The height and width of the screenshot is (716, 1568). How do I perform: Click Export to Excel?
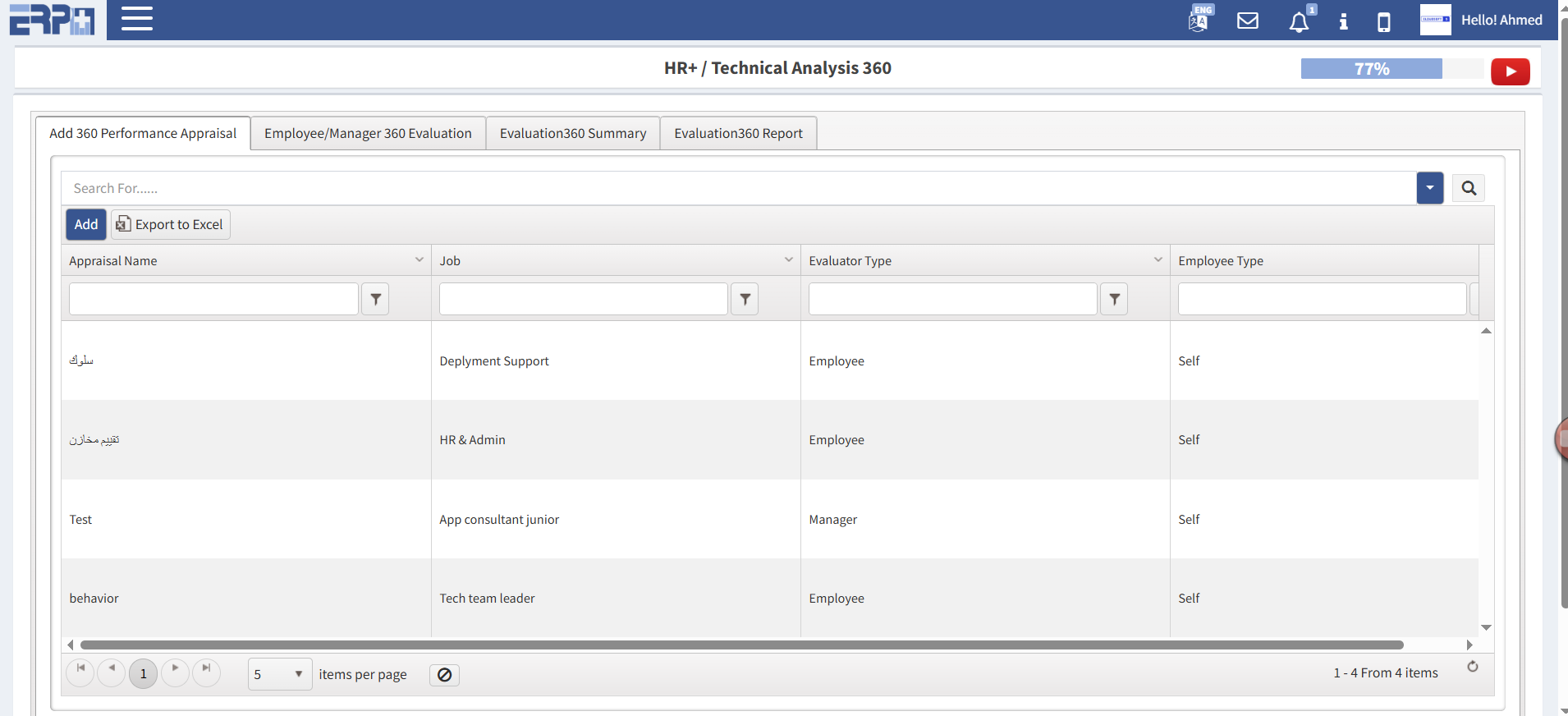[x=171, y=224]
